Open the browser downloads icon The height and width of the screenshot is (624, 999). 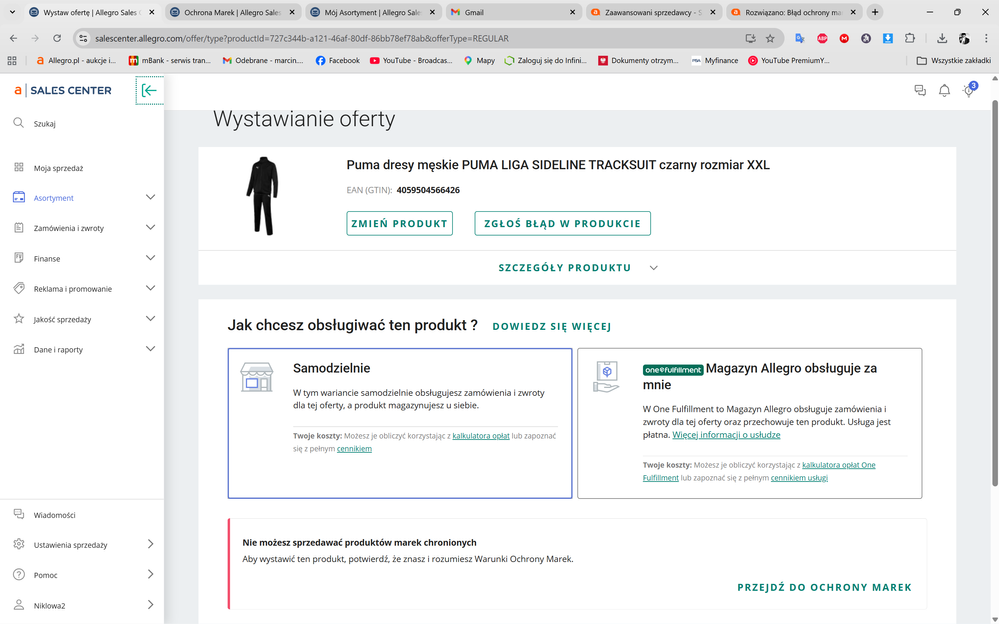pos(942,38)
